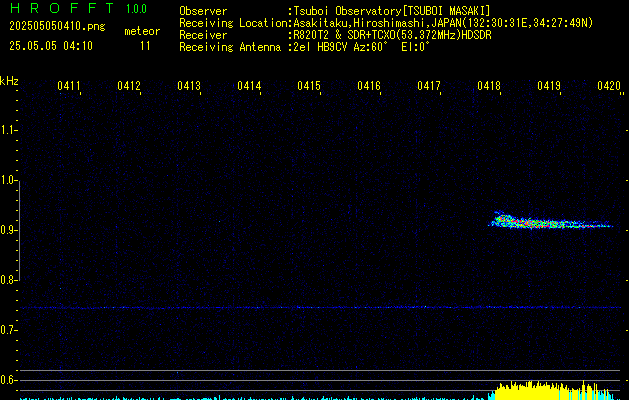Click the meteor count value 11
Screen dimensions: 629x400
[x=146, y=46]
